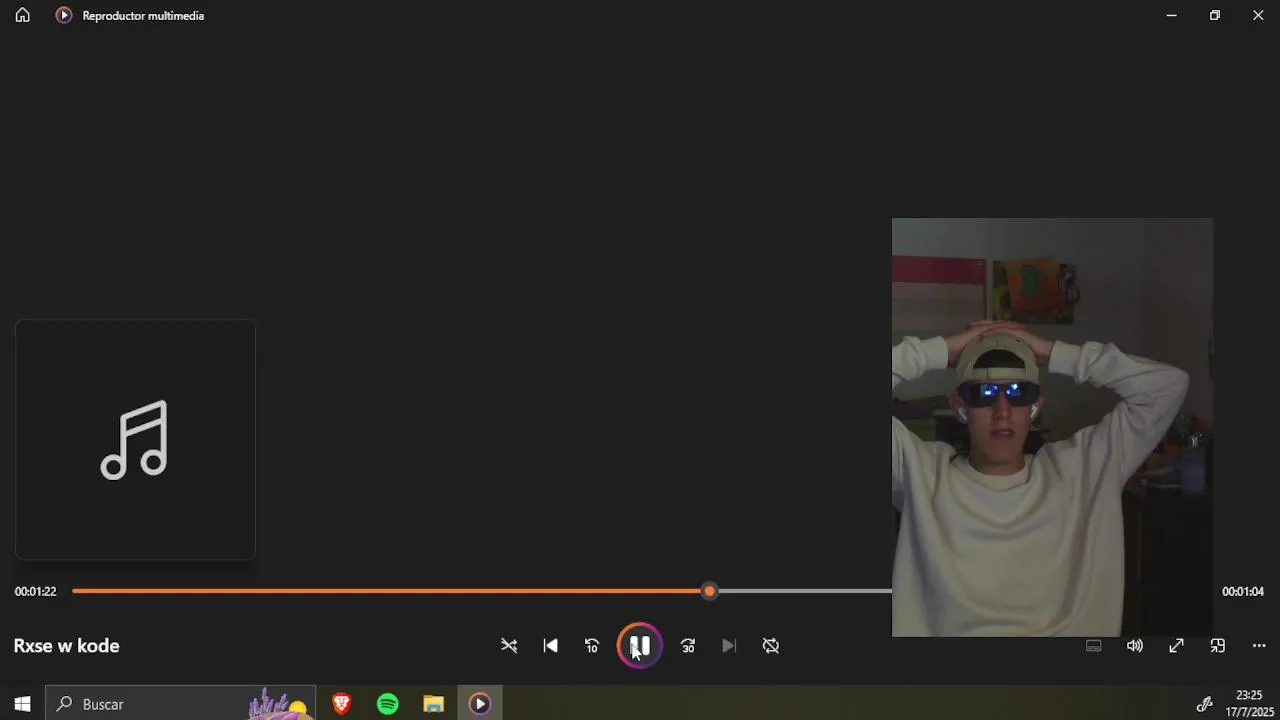
Task: Click the pen icon in system tray
Action: [1204, 704]
